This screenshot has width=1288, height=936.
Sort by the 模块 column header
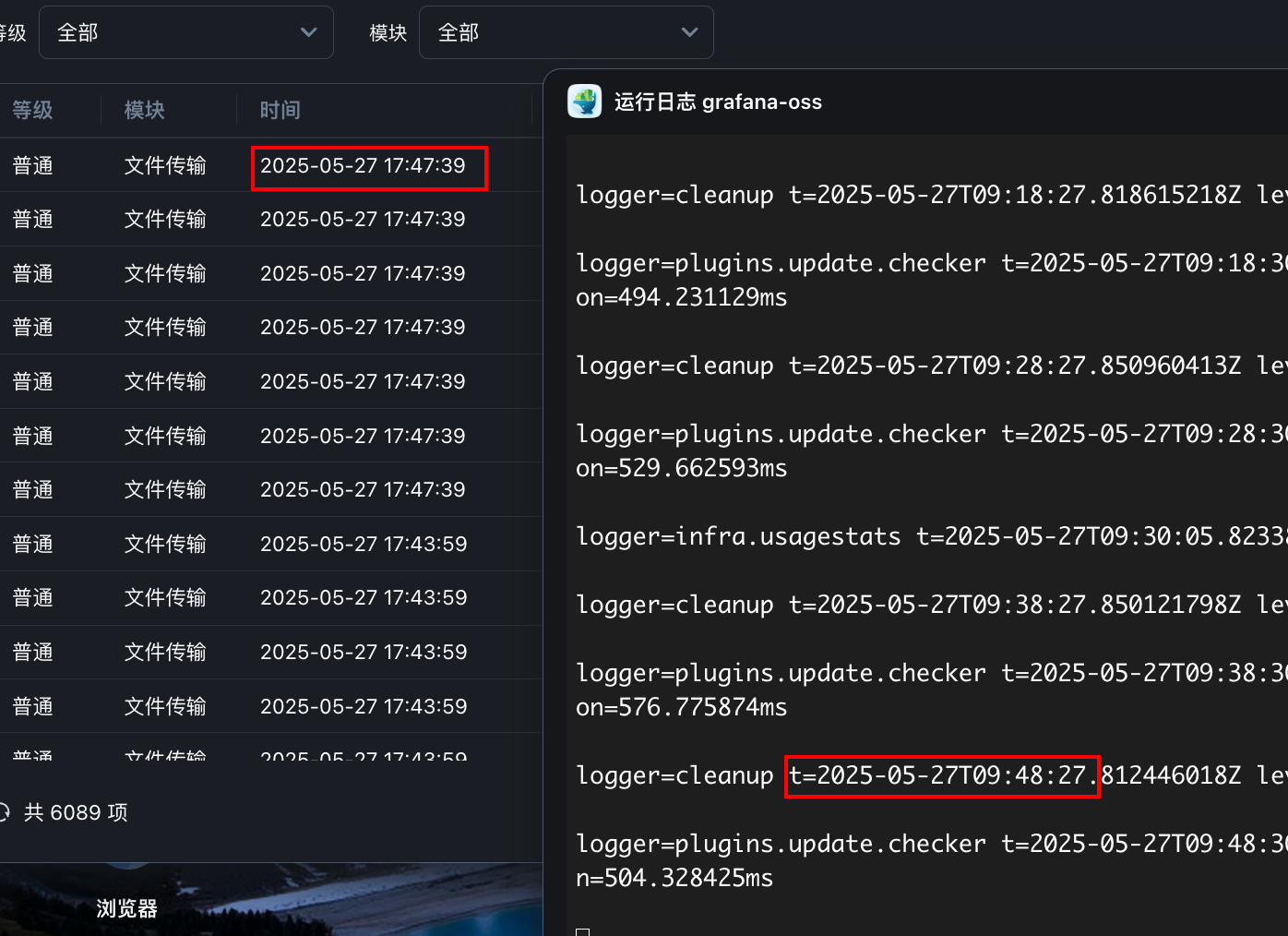145,111
